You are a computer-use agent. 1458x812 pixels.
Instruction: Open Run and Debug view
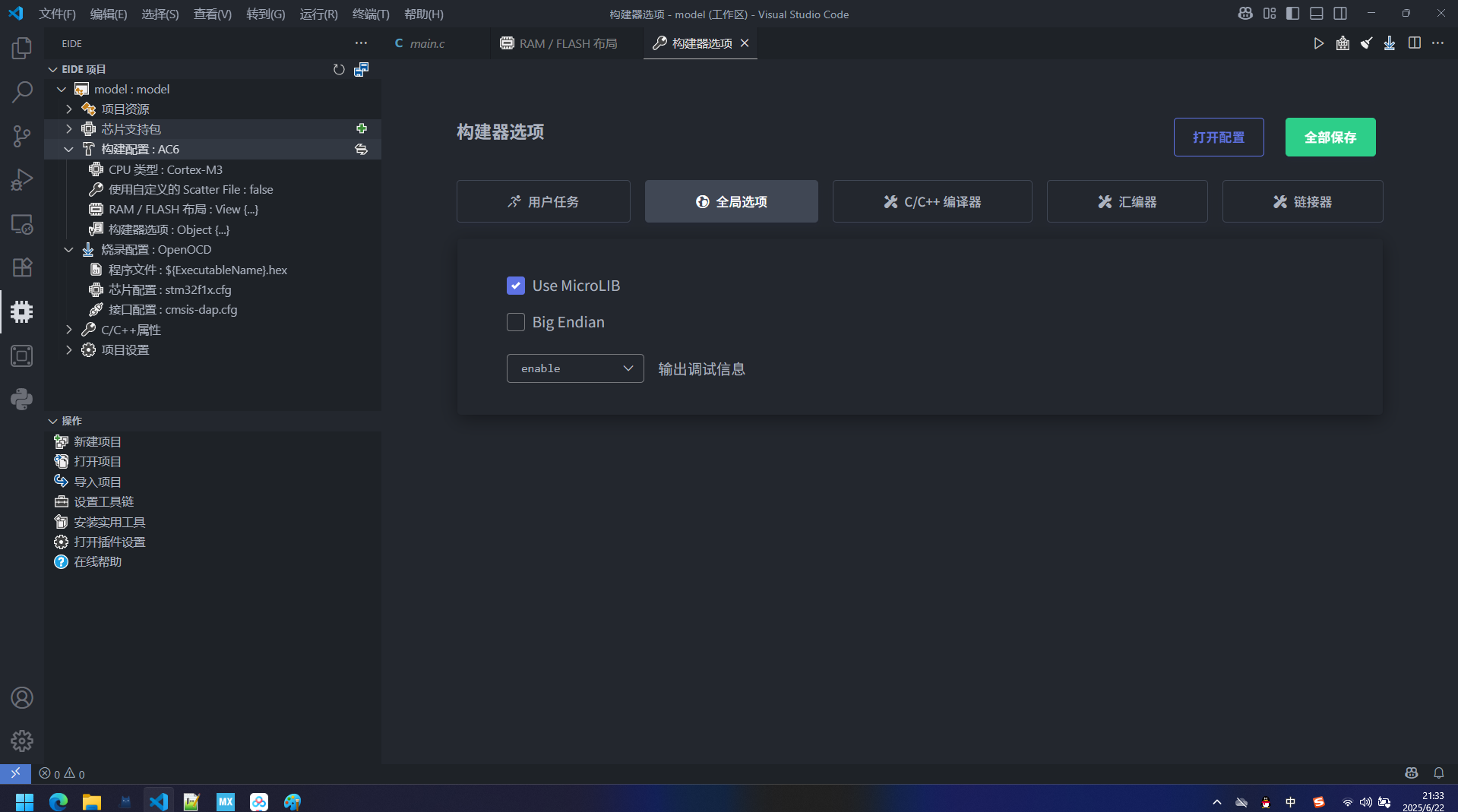pyautogui.click(x=21, y=180)
